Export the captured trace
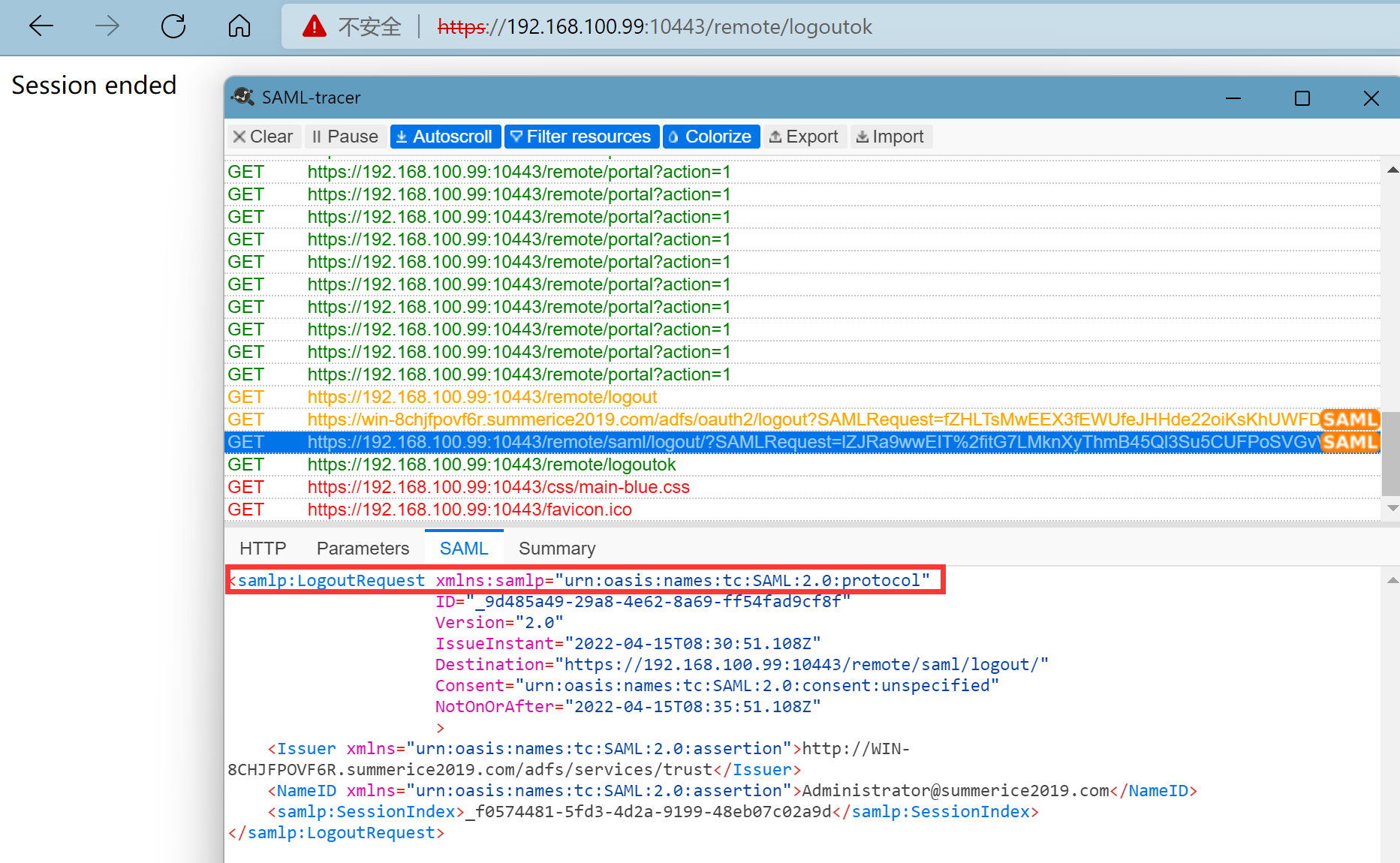Screen dimensions: 1400x863 click(x=804, y=137)
